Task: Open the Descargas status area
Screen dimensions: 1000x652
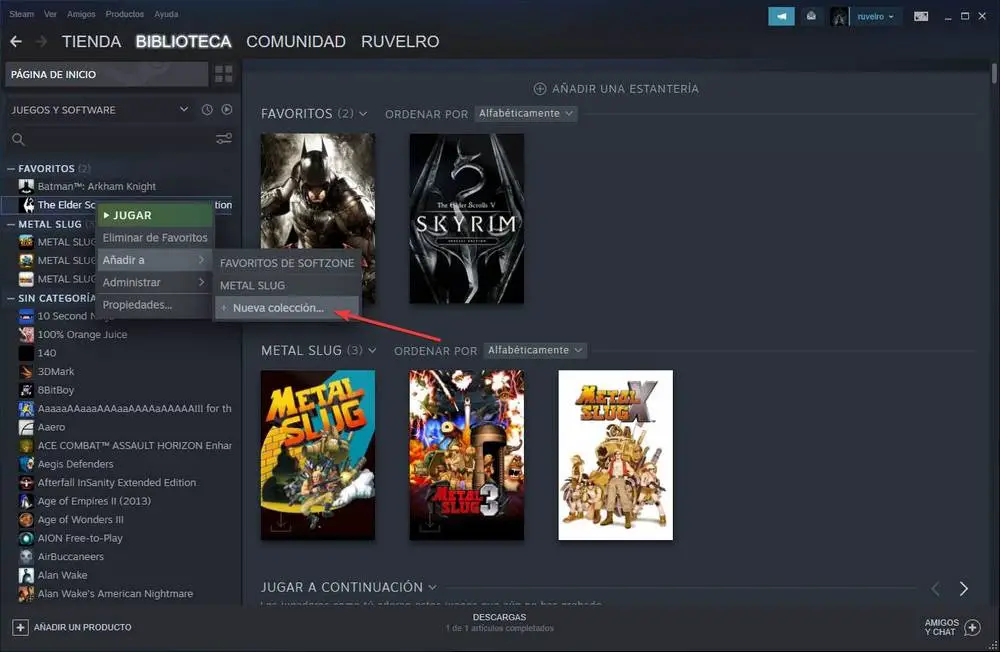Action: click(x=499, y=623)
